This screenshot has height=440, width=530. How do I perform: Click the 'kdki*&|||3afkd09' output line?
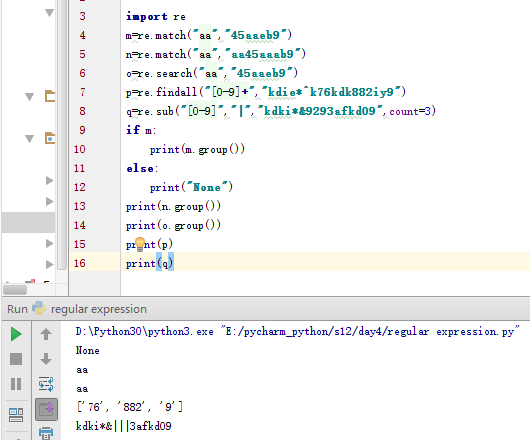click(124, 426)
